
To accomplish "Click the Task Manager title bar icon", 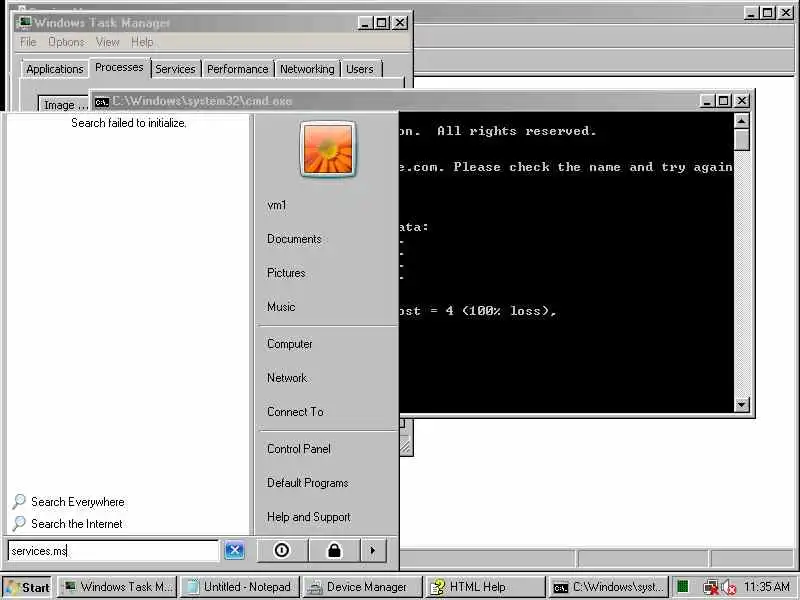I will [24, 22].
